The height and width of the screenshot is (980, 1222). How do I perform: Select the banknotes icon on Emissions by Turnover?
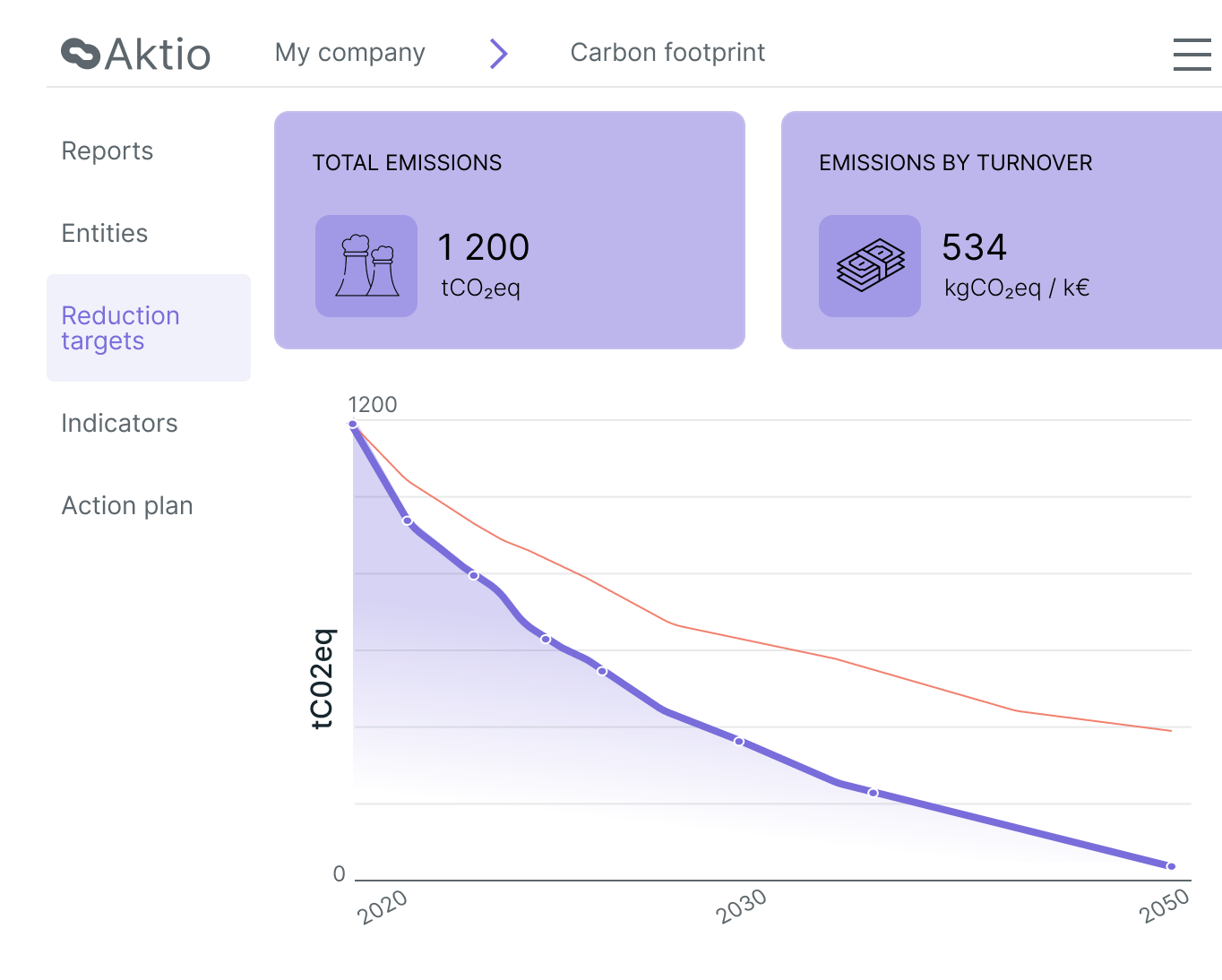868,265
